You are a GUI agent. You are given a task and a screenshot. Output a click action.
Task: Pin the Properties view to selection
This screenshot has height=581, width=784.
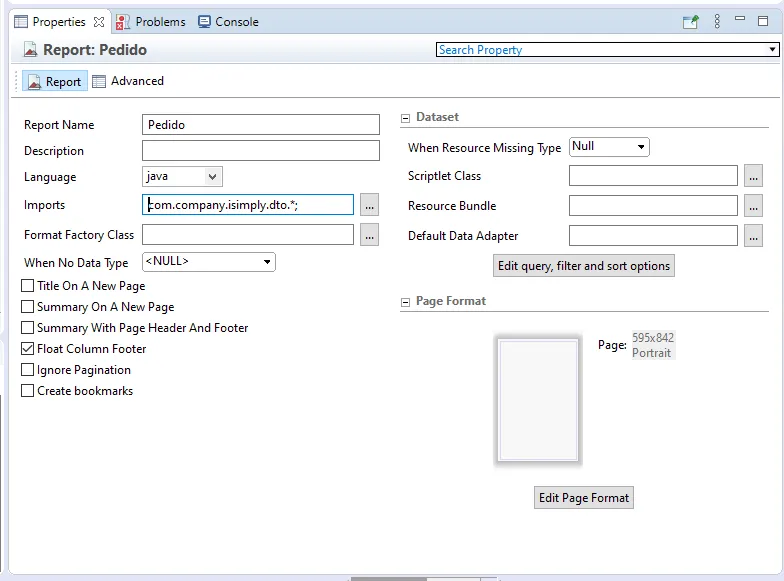690,22
